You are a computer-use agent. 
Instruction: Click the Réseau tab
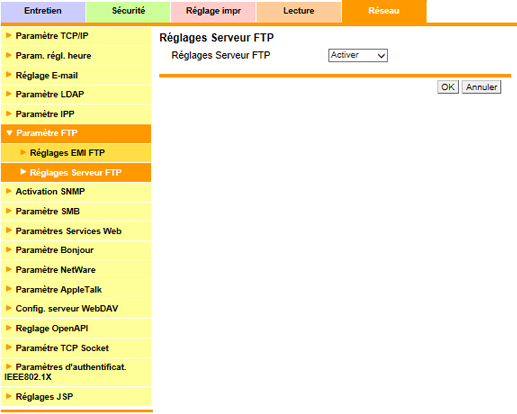click(384, 11)
